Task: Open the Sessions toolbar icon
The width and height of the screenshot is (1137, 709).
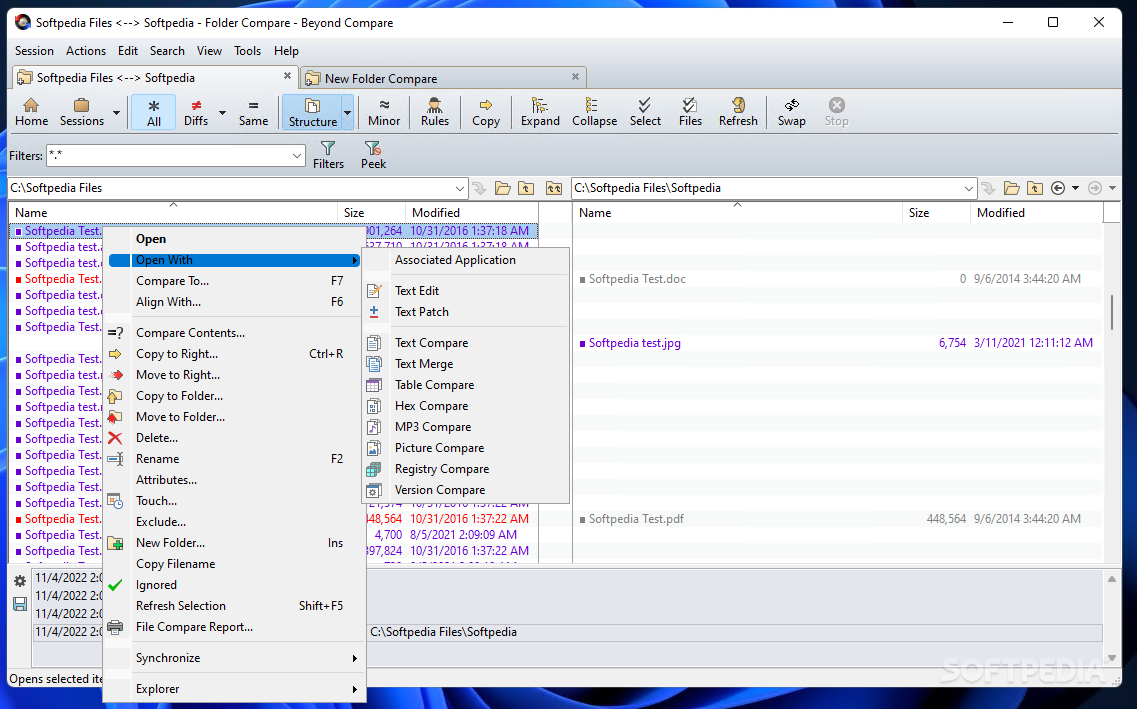Action: (81, 112)
